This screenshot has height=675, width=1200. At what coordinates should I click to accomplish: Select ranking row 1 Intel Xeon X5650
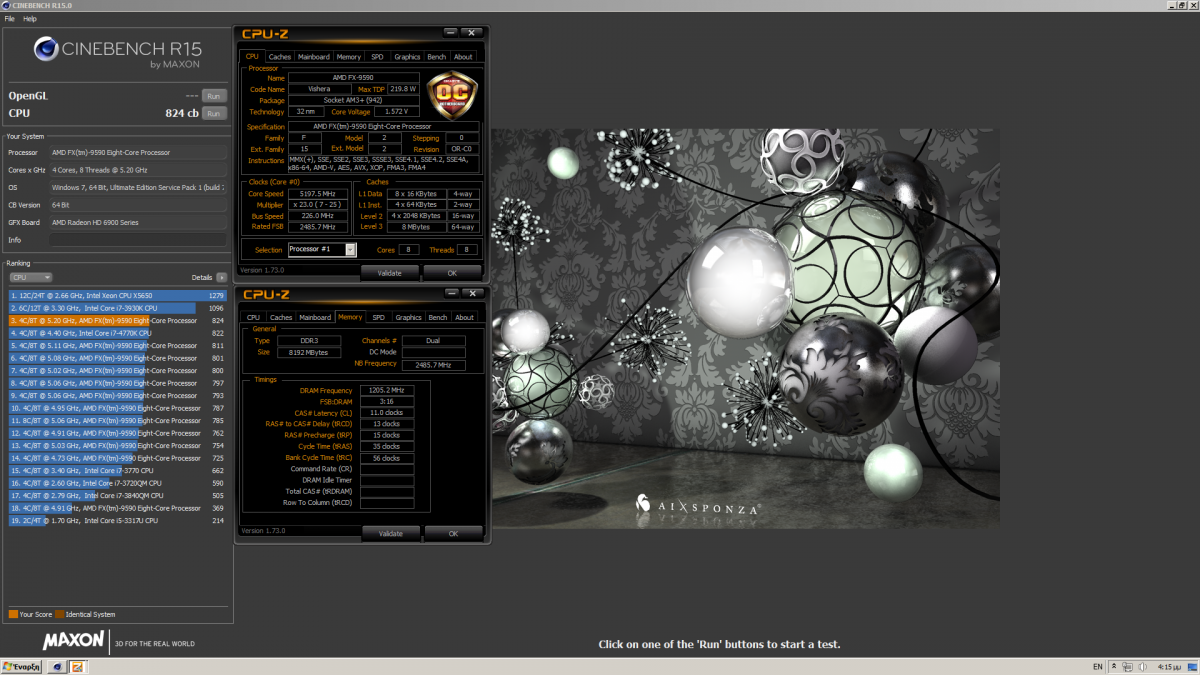[118, 295]
